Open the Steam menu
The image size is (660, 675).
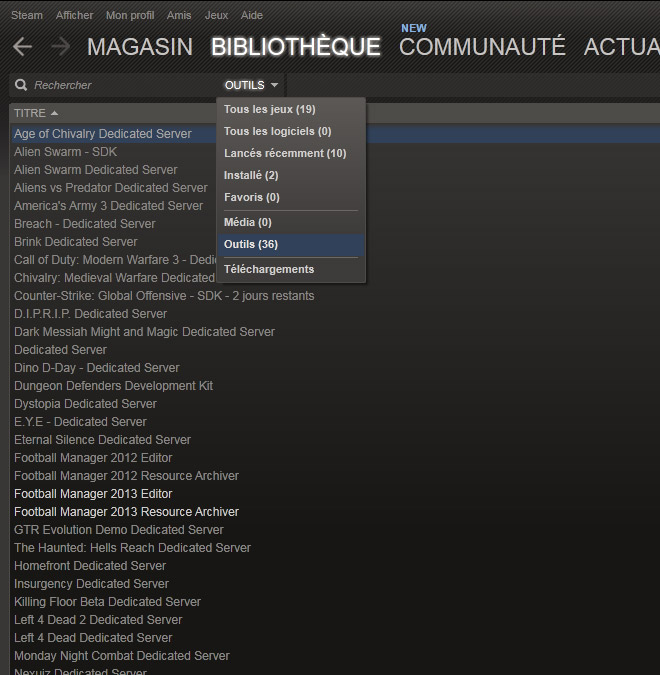click(x=27, y=15)
